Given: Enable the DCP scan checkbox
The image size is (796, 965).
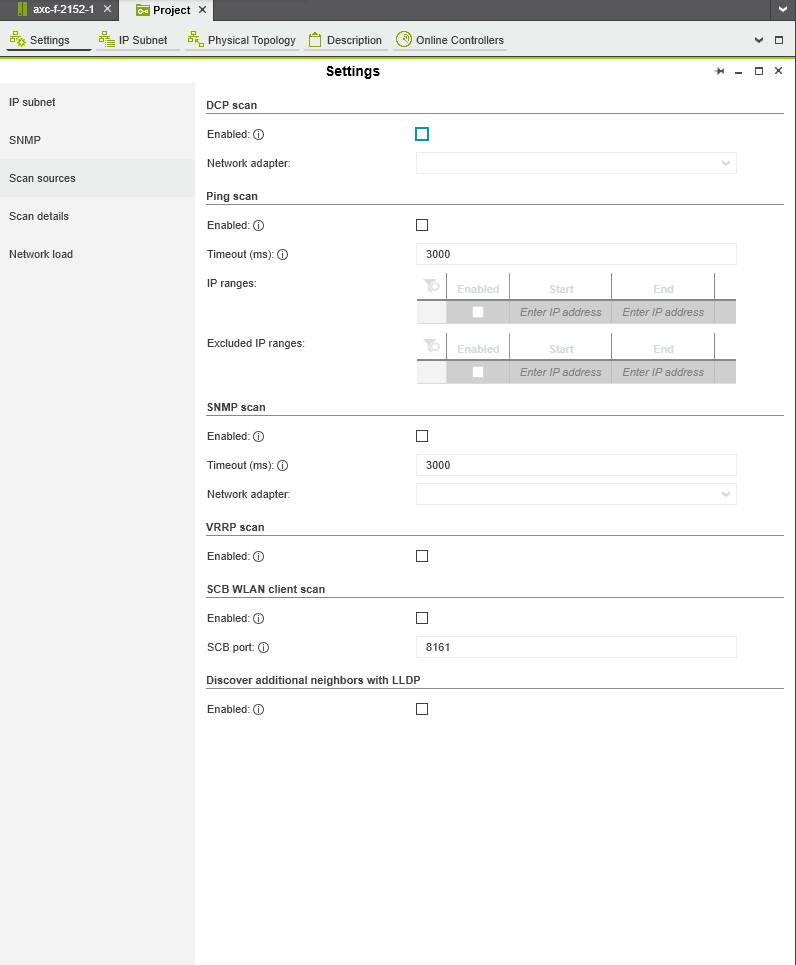Looking at the screenshot, I should coord(422,134).
